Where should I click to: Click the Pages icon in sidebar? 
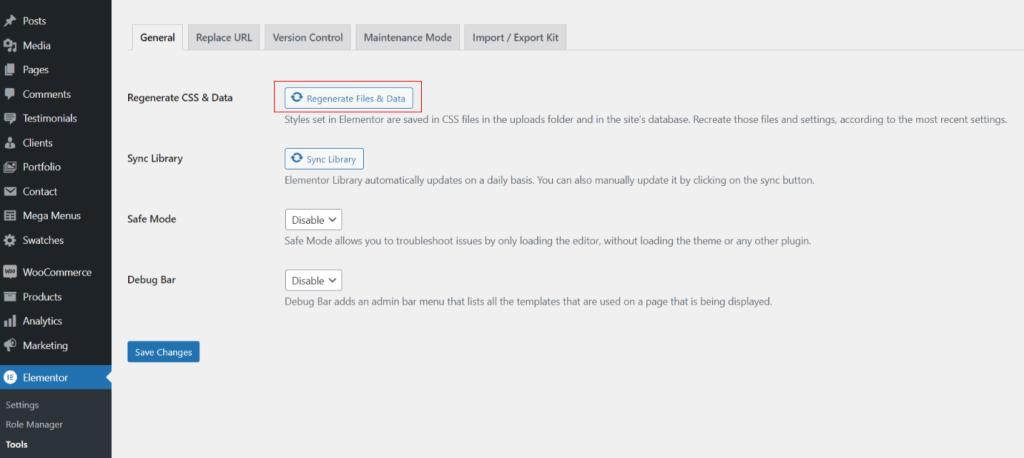10,70
